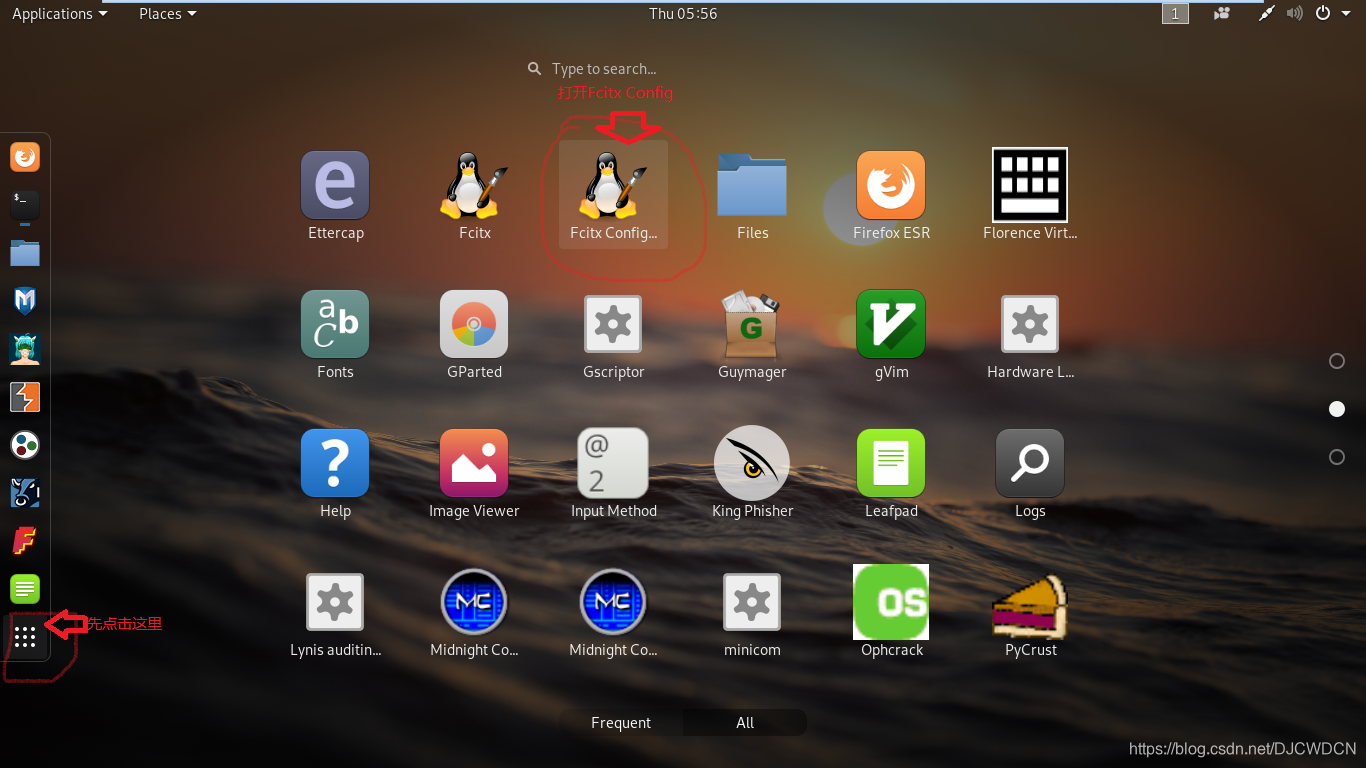
Task: Open the Help application
Action: (335, 474)
